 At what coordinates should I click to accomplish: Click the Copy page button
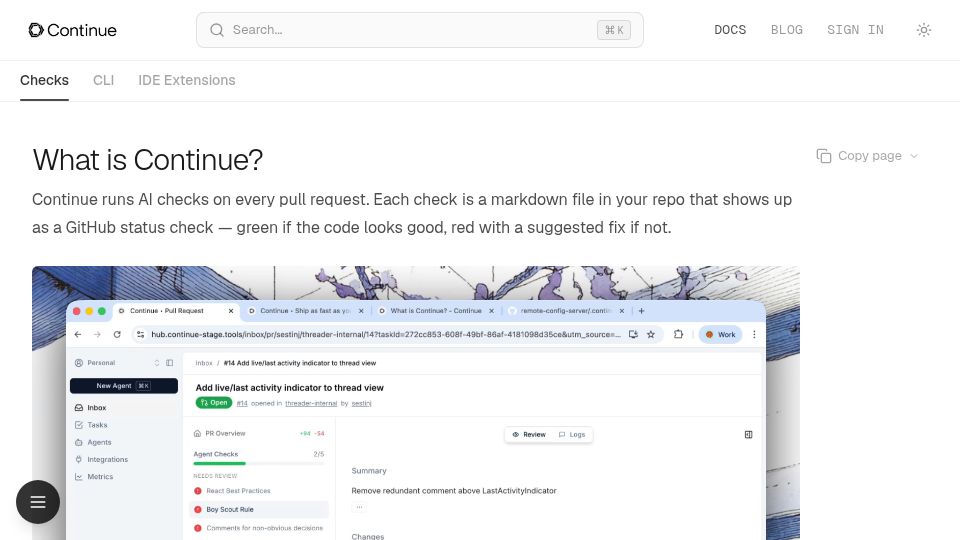pyautogui.click(x=860, y=156)
